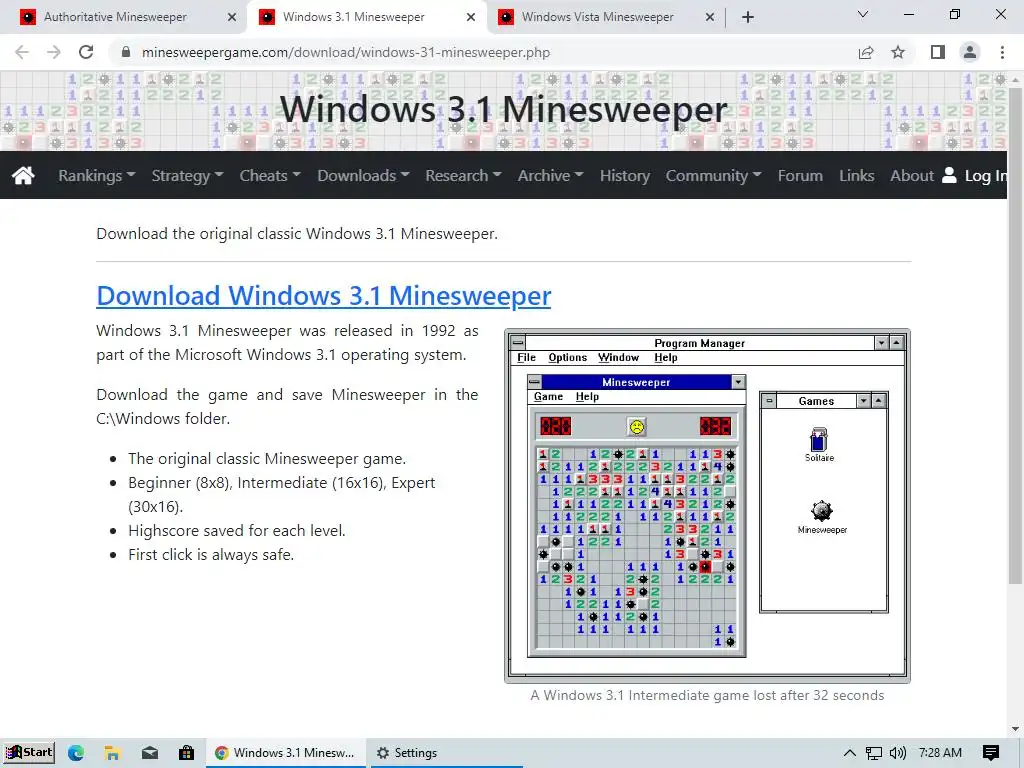Viewport: 1024px width, 768px height.
Task: Click the Log In link
Action: (x=974, y=176)
